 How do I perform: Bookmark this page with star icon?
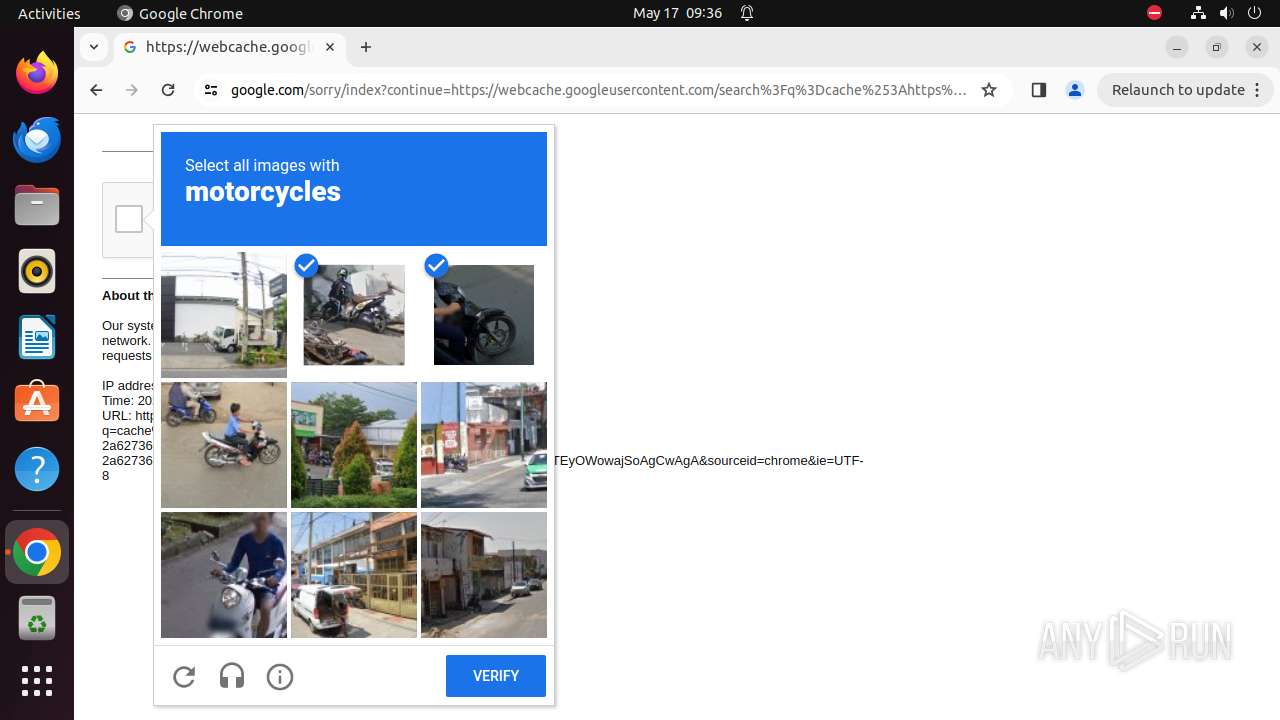(x=989, y=90)
